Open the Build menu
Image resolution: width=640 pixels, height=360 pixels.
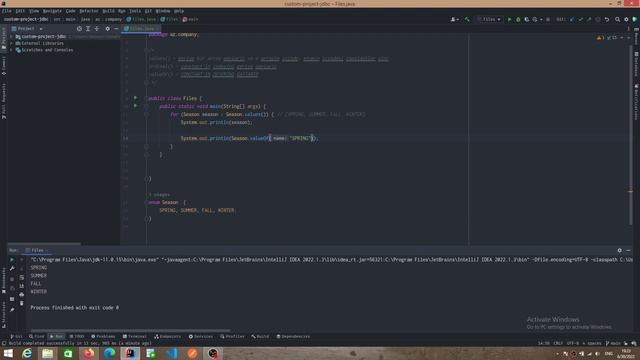tap(108, 11)
